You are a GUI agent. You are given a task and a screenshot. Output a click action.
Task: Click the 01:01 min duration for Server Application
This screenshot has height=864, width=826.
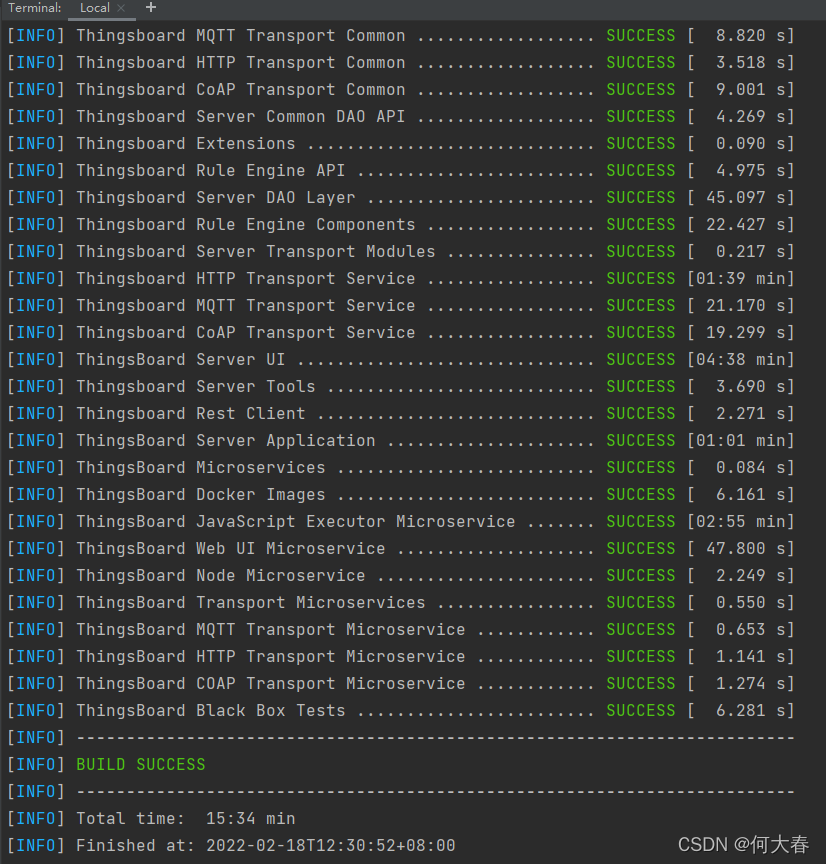(741, 441)
